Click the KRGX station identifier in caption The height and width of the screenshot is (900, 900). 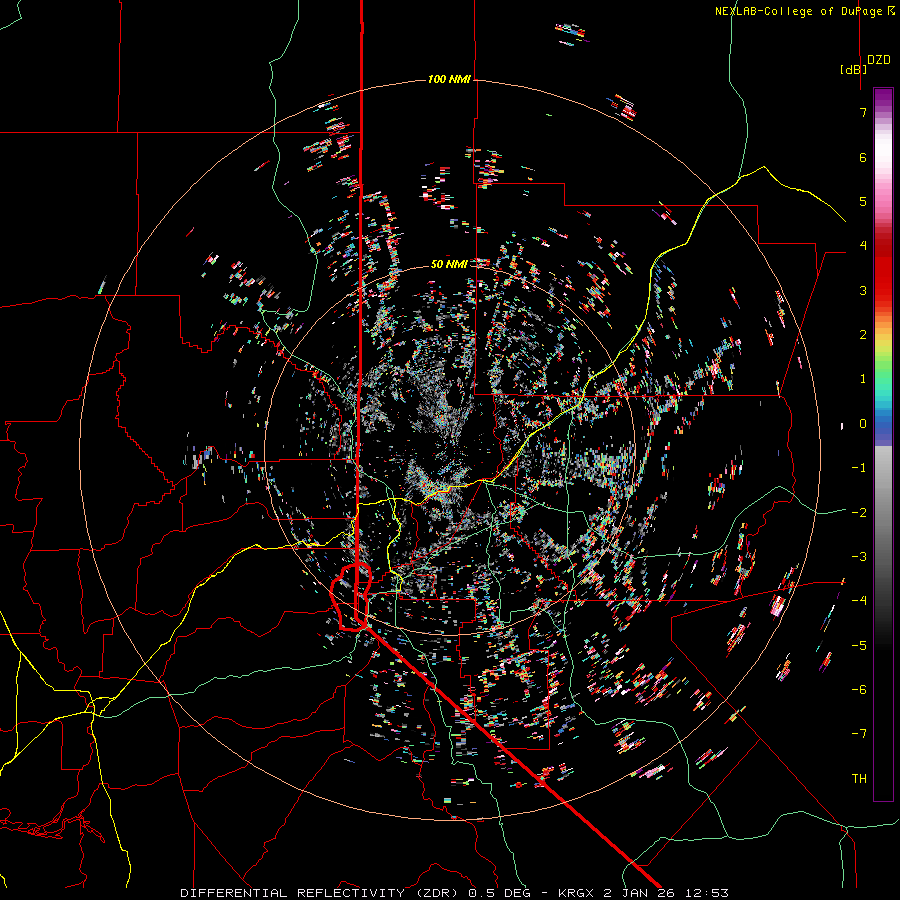pos(574,893)
